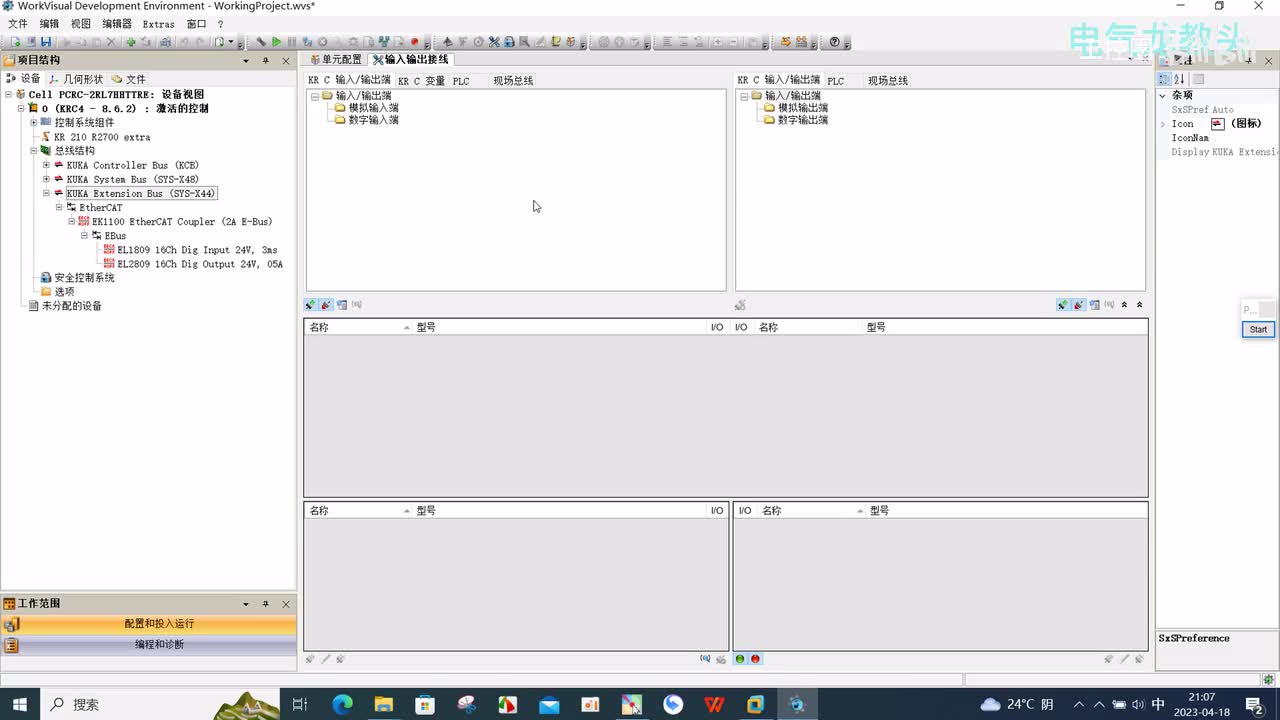Collapse the EBus tree node
Viewport: 1280px width, 720px height.
(x=85, y=236)
